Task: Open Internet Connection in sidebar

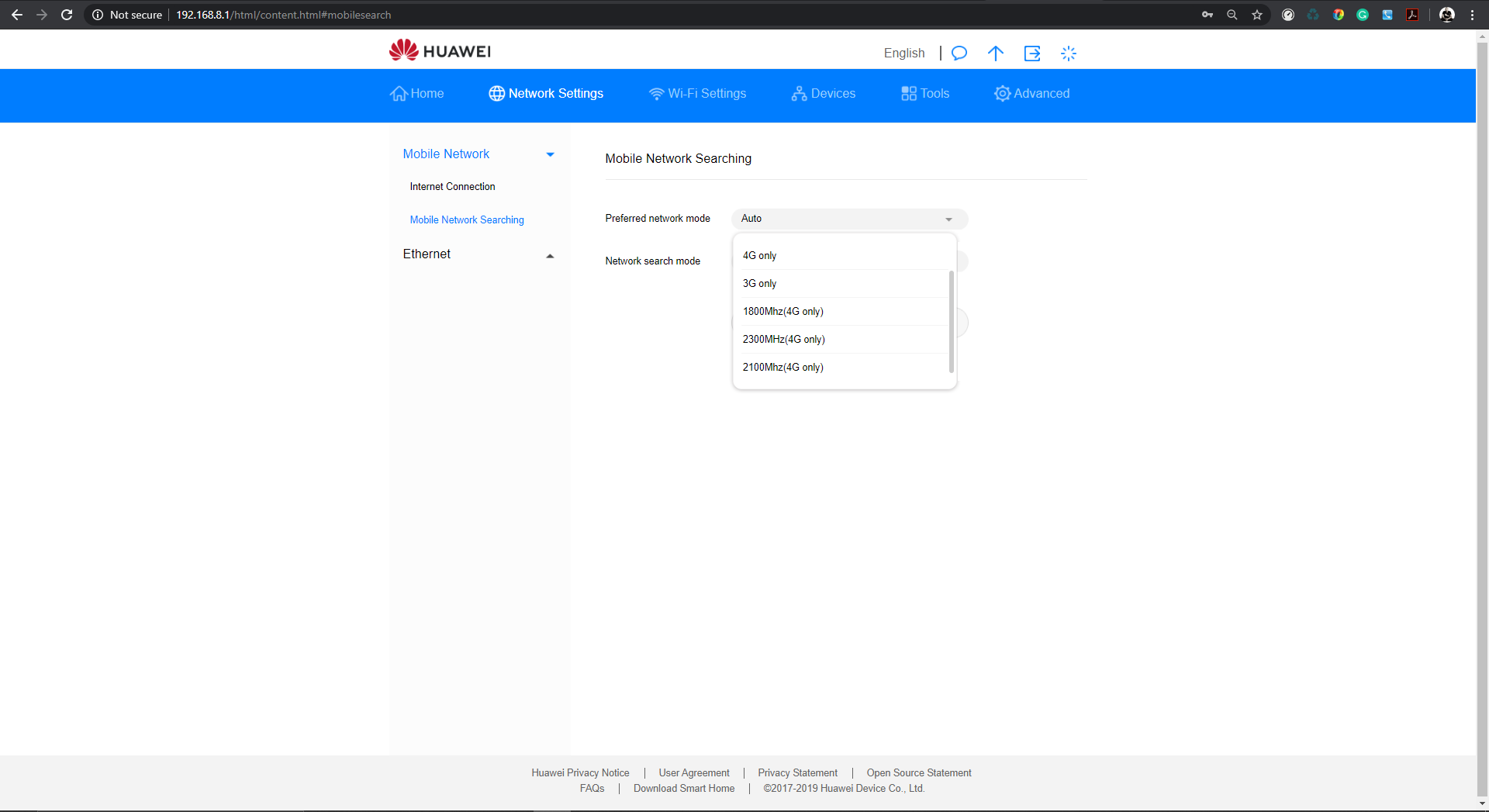Action: tap(452, 187)
